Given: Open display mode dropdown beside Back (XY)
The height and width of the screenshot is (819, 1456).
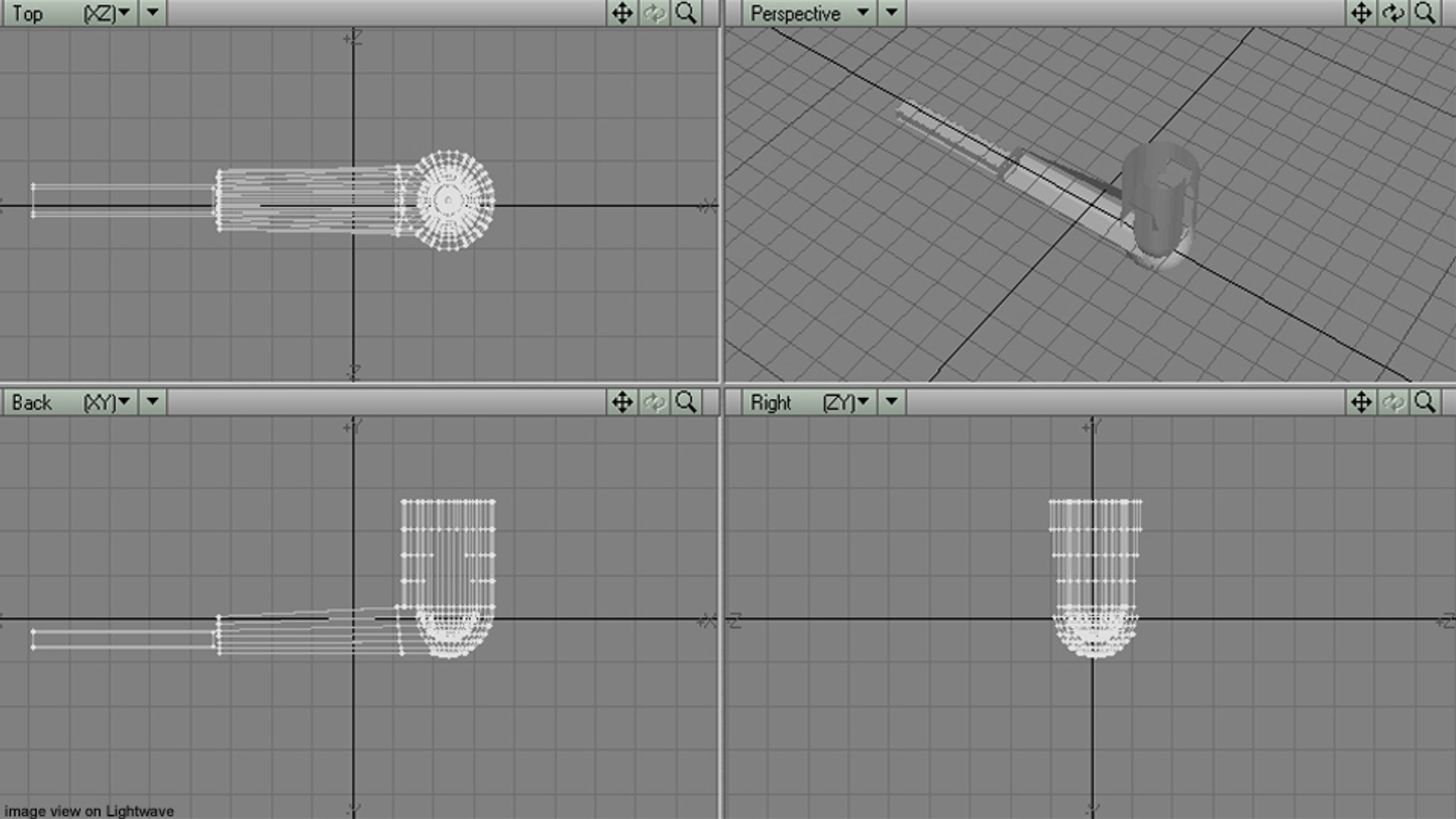Looking at the screenshot, I should click(x=152, y=402).
